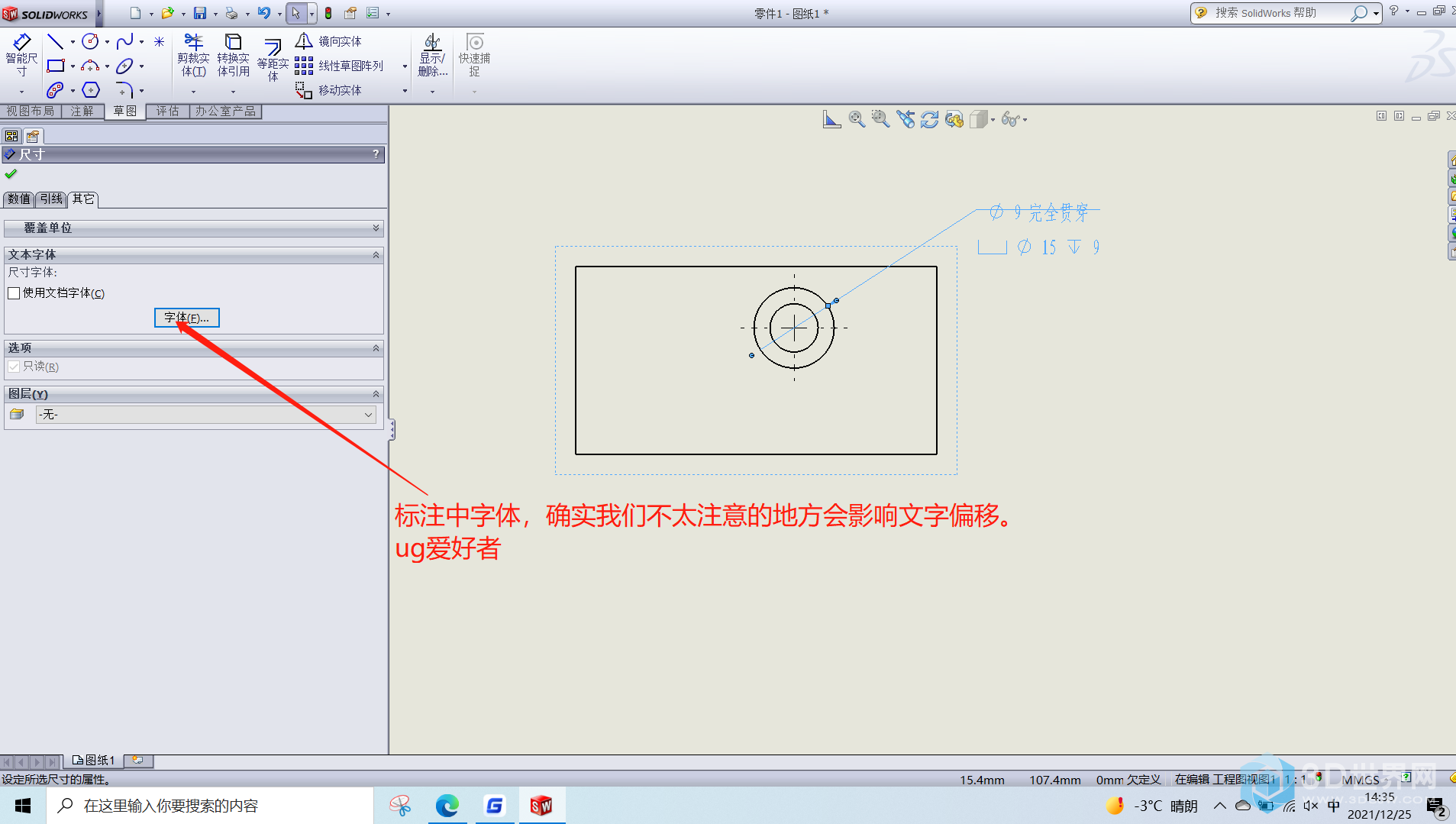1456x824 pixels.
Task: Activate Offset Entities (等距实体) tool
Action: coord(273,60)
